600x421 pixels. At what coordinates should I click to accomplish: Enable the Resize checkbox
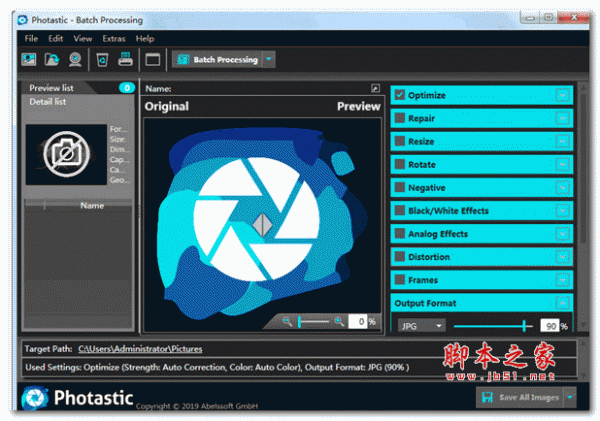tap(399, 141)
